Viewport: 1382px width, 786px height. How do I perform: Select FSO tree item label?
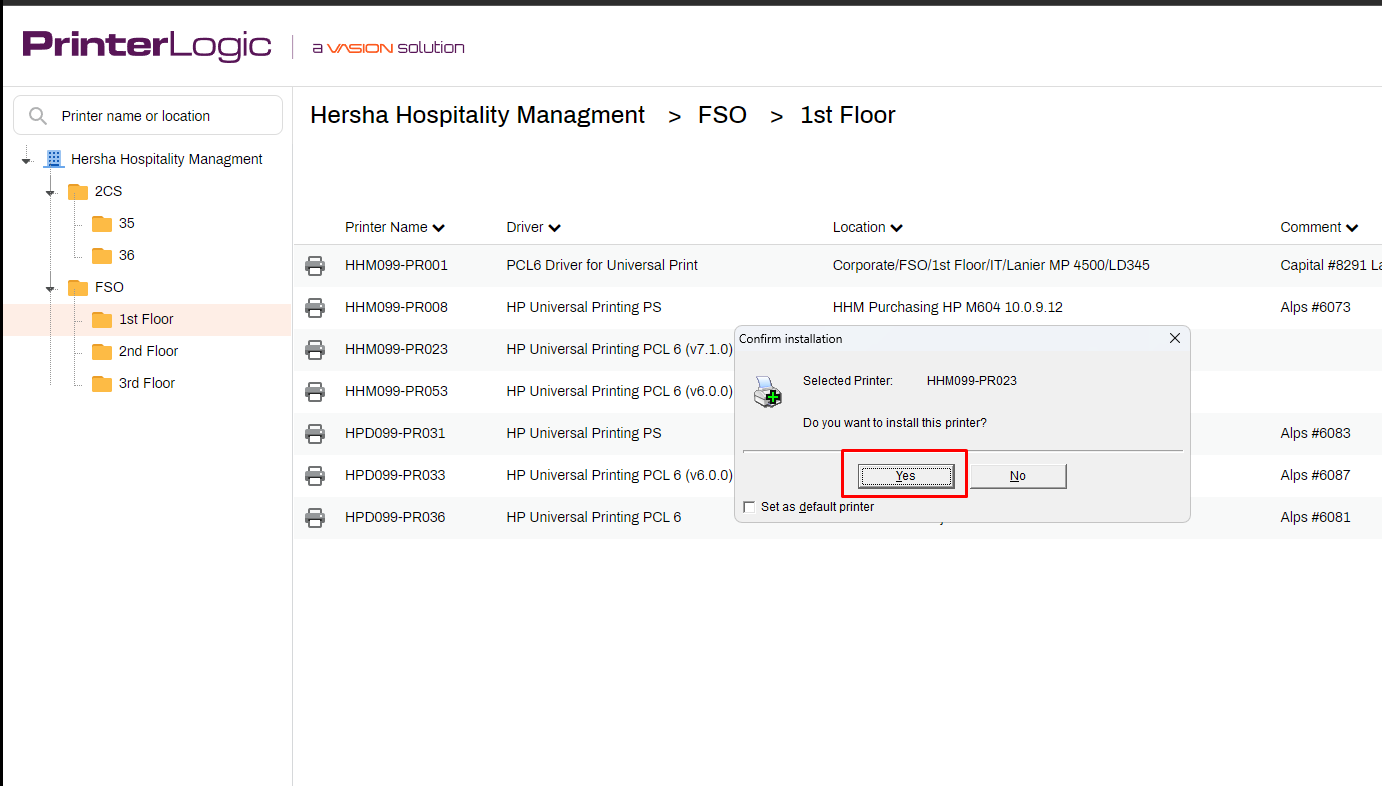[110, 287]
